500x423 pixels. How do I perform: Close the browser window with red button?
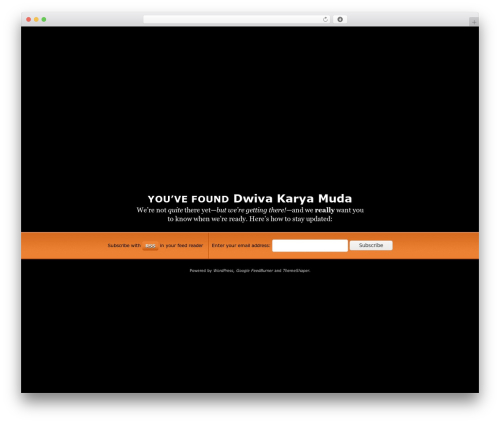[x=29, y=19]
